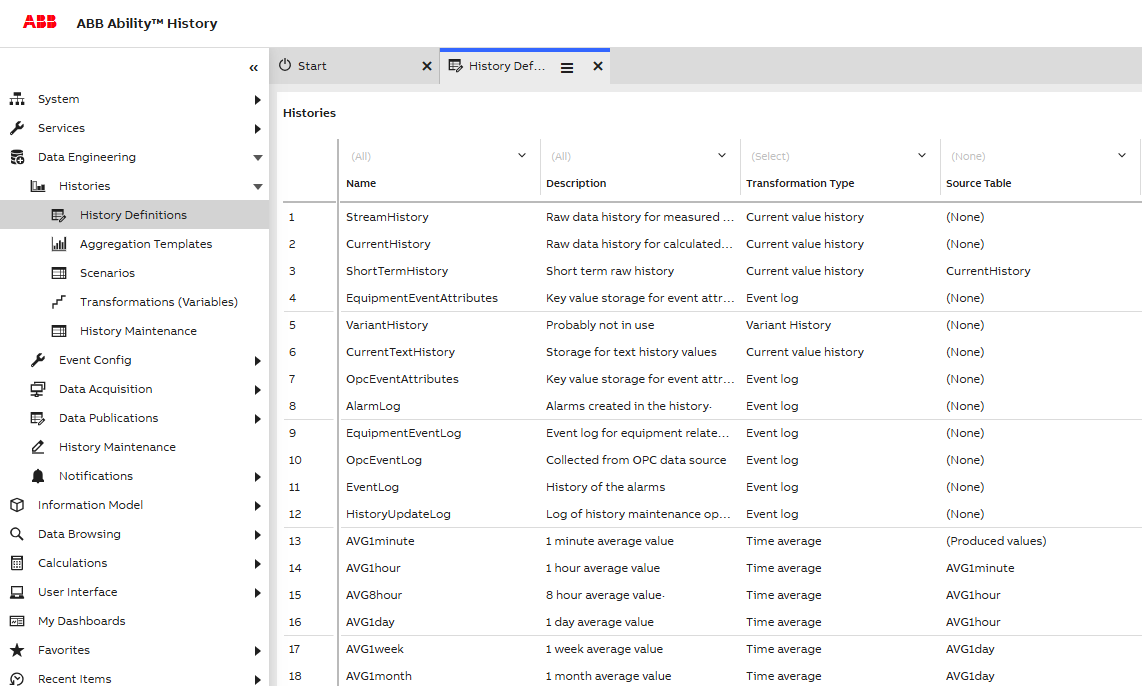Open the Name column filter dropdown
The width and height of the screenshot is (1142, 686).
[521, 155]
